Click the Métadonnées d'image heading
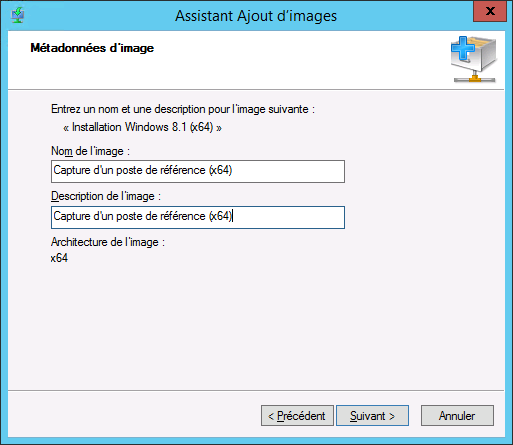The image size is (513, 445). [x=92, y=48]
